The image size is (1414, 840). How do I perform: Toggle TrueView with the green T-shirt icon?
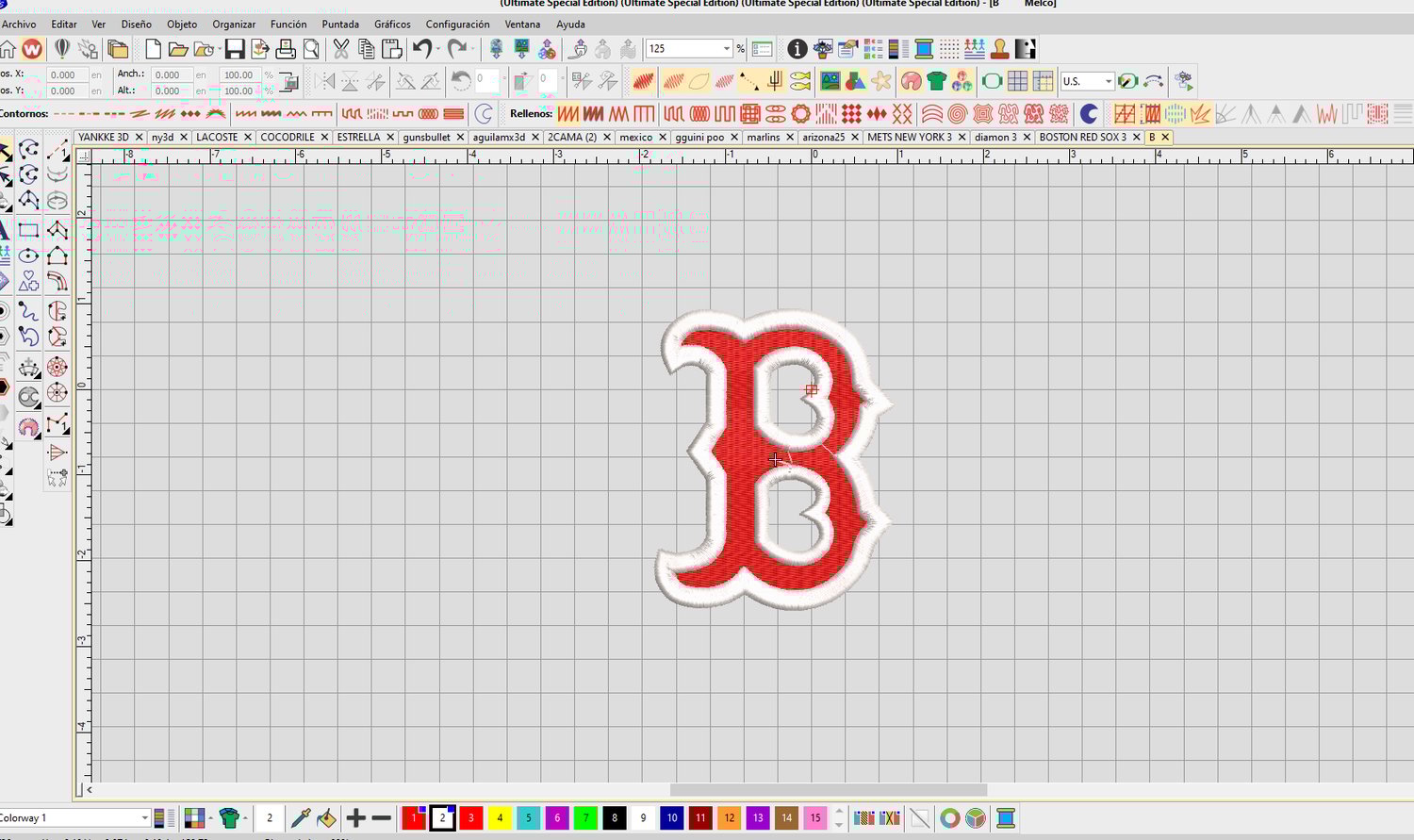[x=936, y=82]
